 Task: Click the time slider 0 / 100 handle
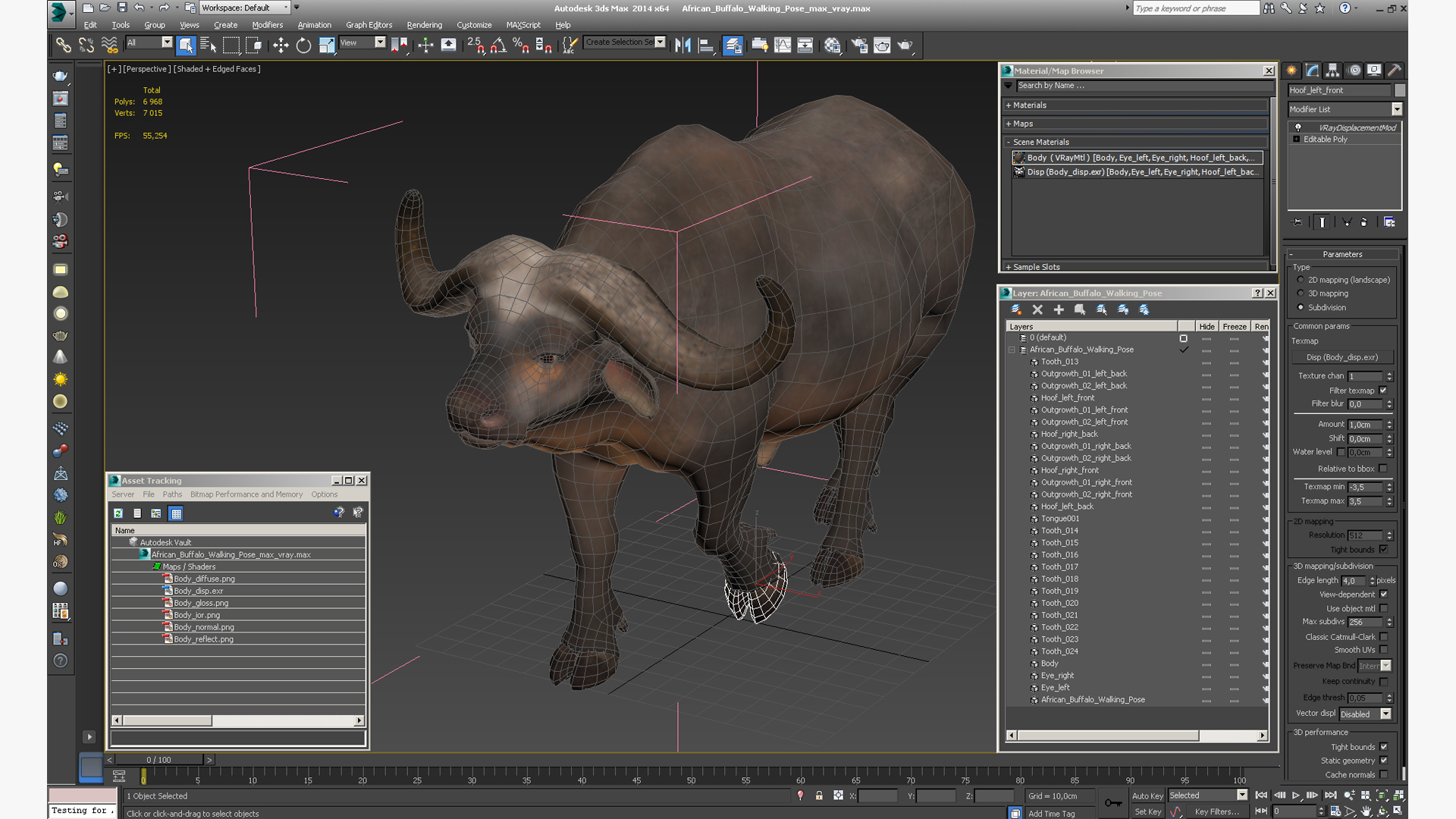click(159, 760)
